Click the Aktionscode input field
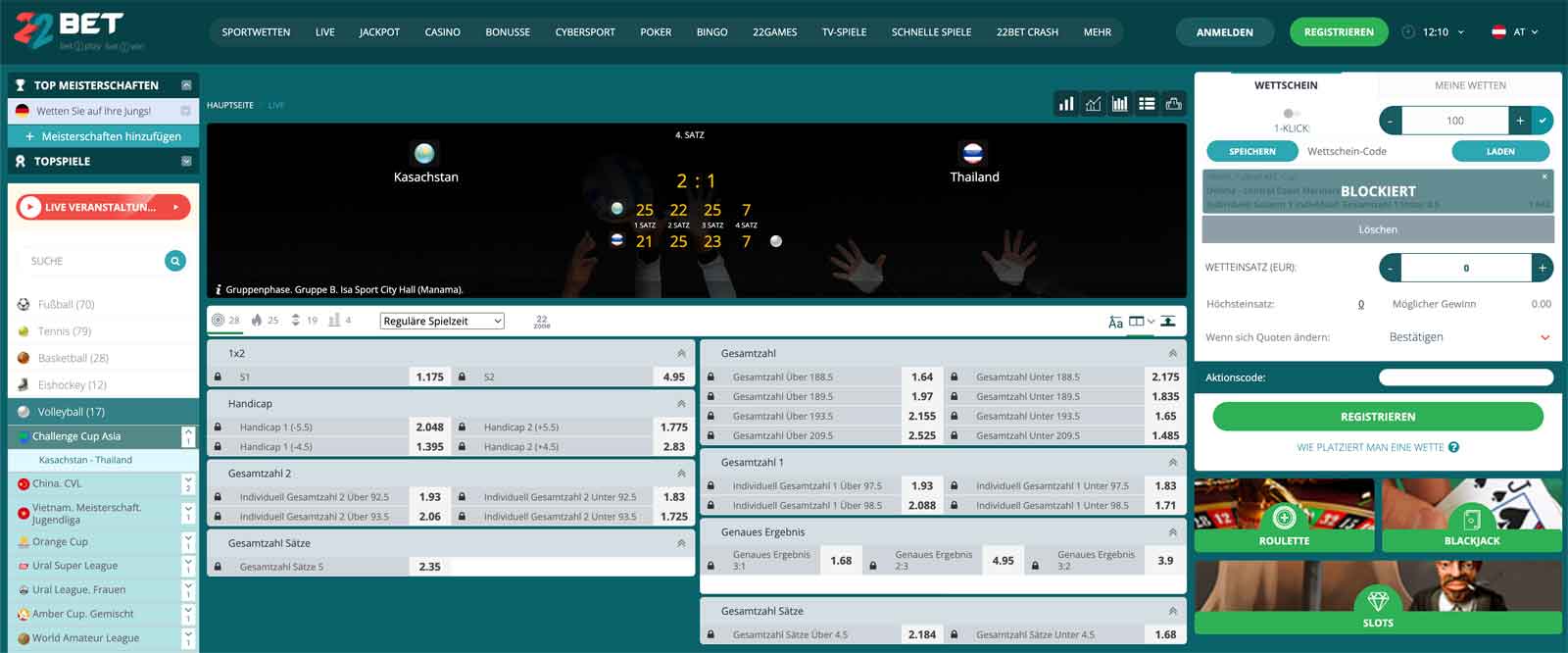 (1465, 377)
